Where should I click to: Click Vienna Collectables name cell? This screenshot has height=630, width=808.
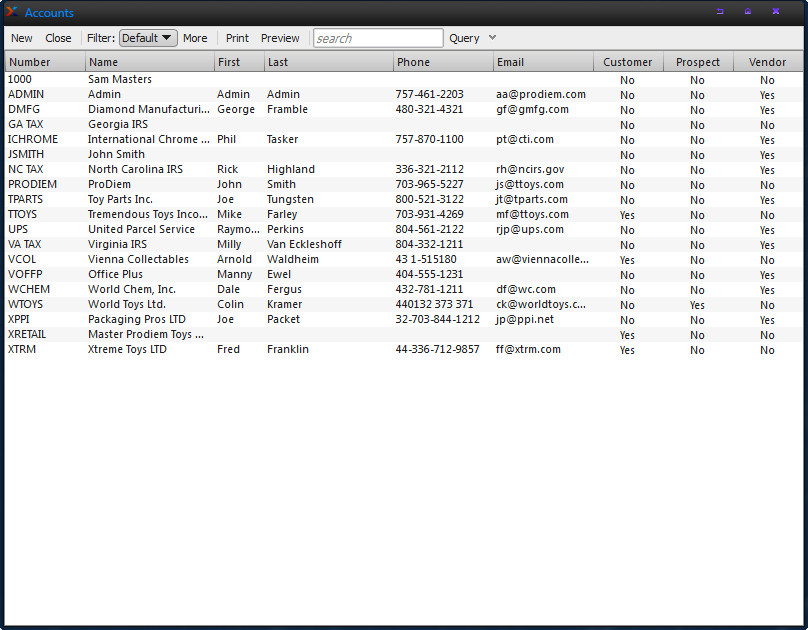(x=138, y=259)
